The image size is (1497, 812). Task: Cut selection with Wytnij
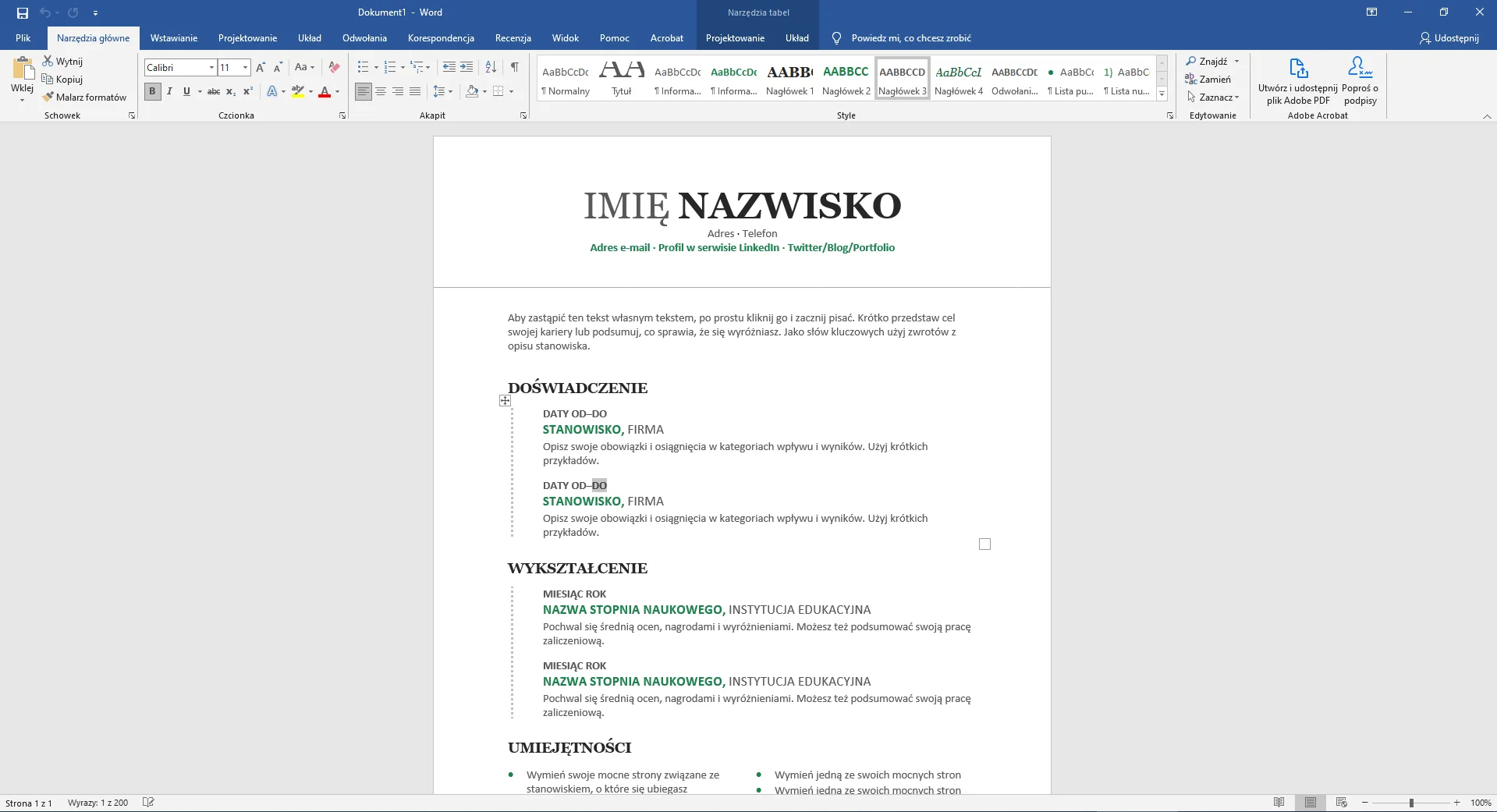click(62, 61)
